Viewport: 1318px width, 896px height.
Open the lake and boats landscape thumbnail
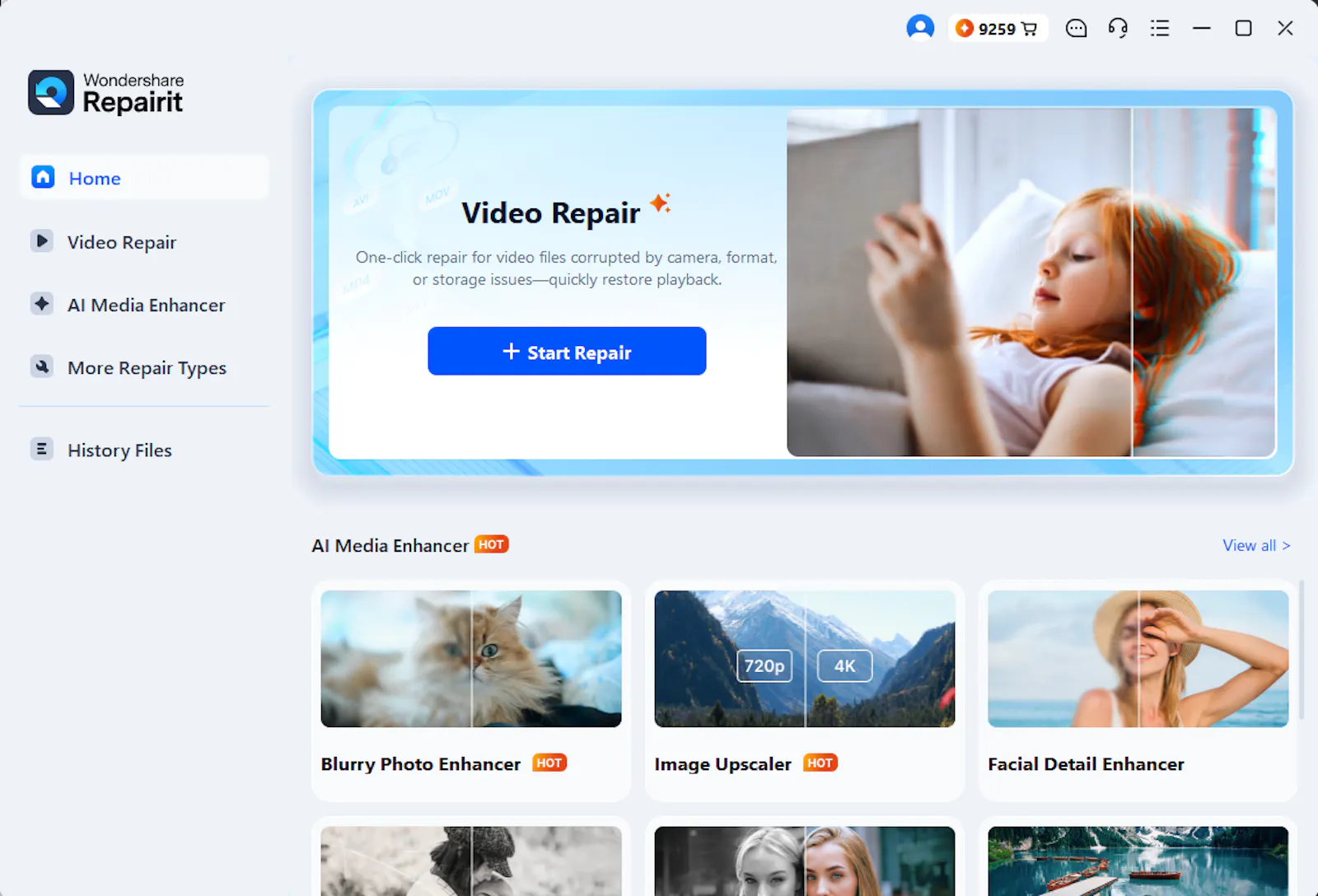click(x=1138, y=861)
